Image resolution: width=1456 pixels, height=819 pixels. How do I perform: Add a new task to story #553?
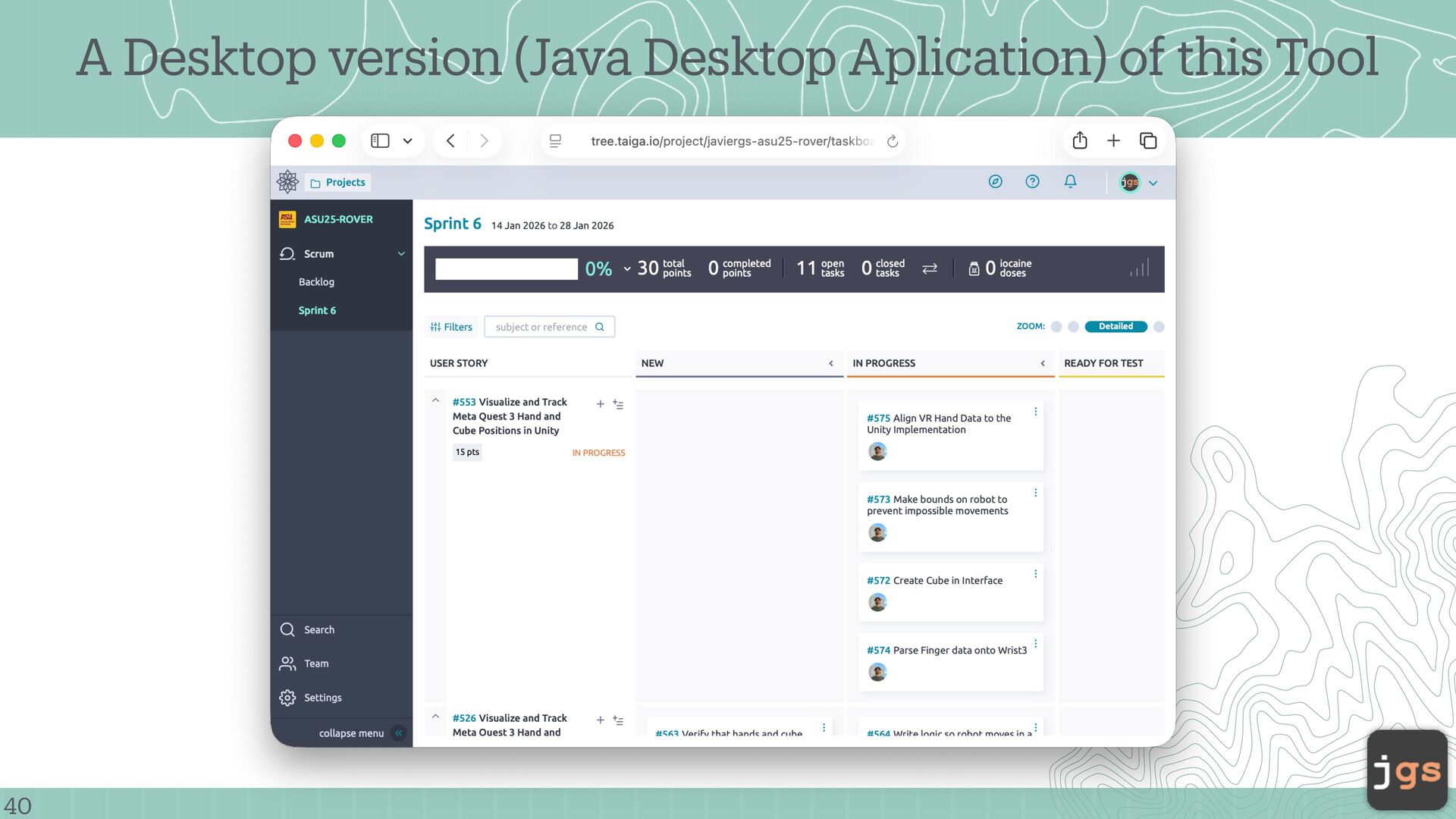[x=600, y=404]
